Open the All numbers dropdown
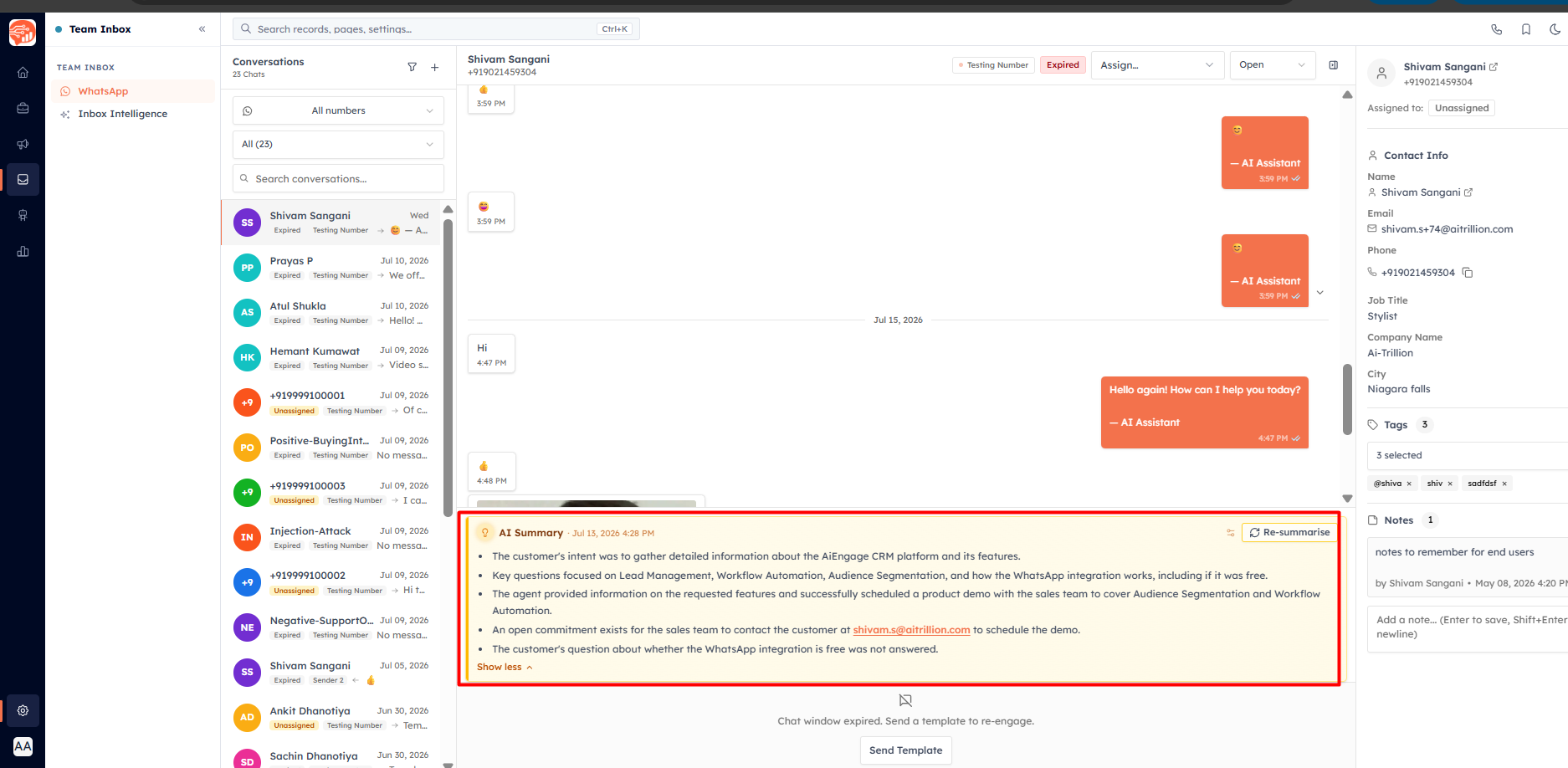1568x768 pixels. click(x=338, y=110)
